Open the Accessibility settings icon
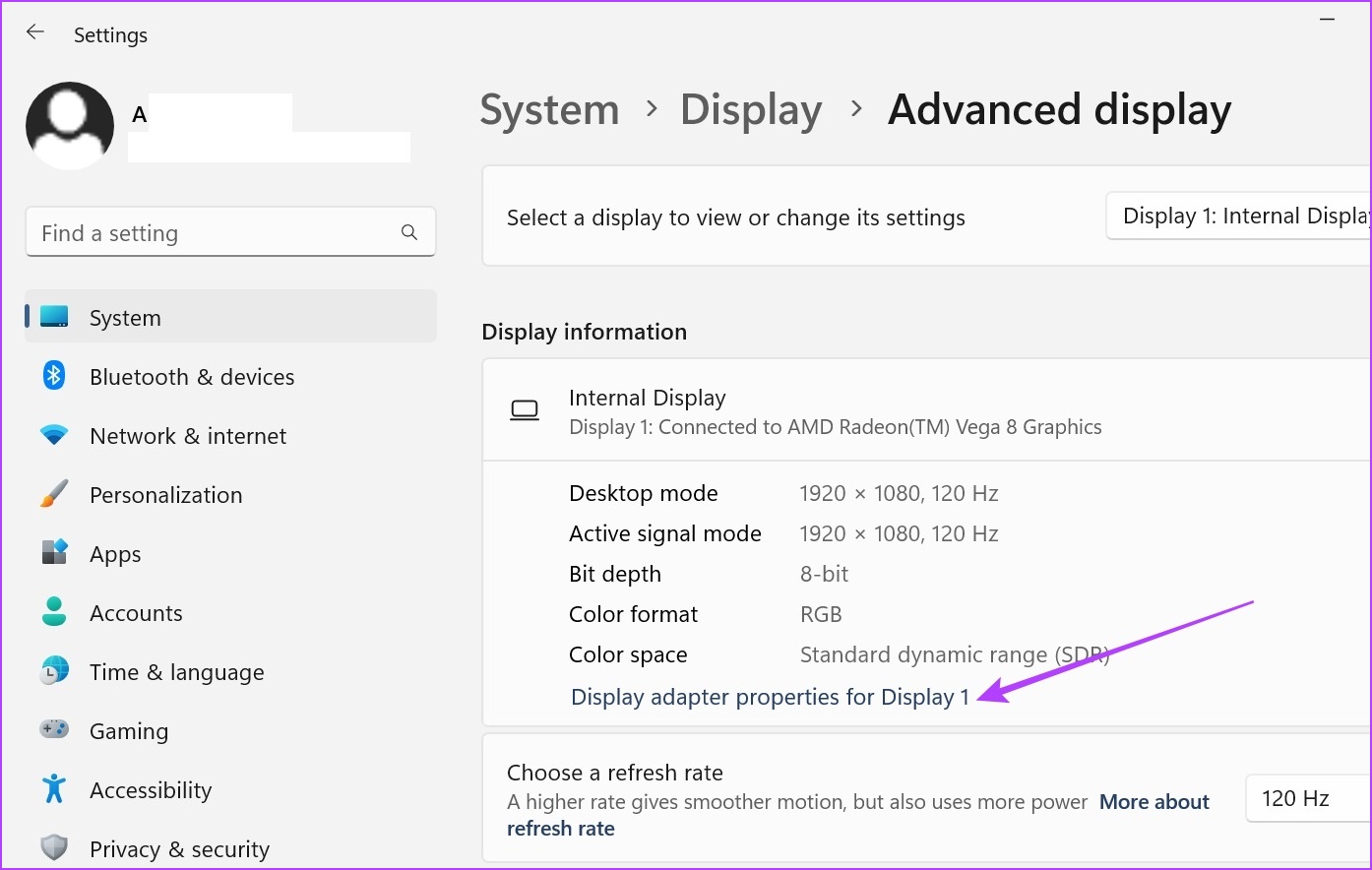 click(x=53, y=789)
